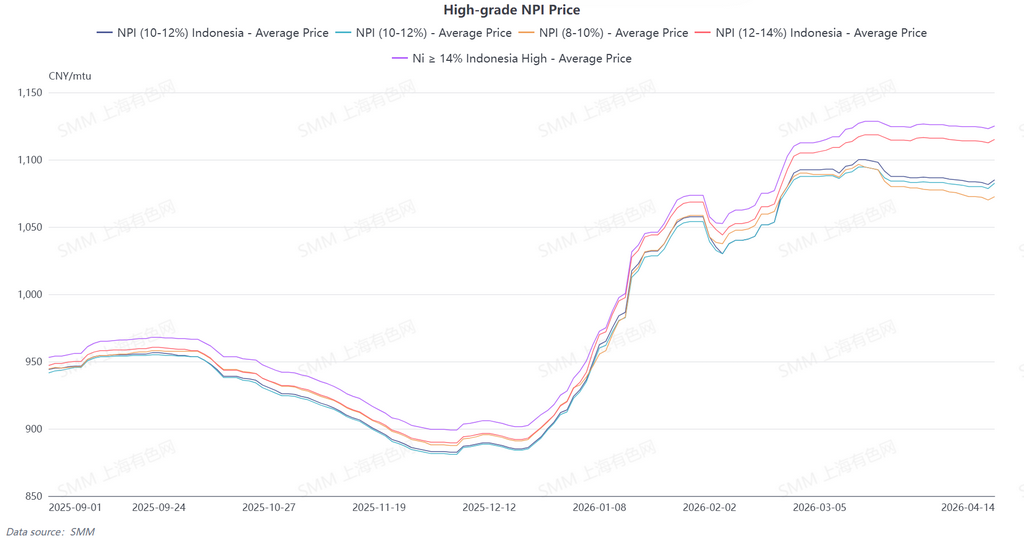Click the Data source: SMM text
1024x543 pixels.
pos(50,532)
